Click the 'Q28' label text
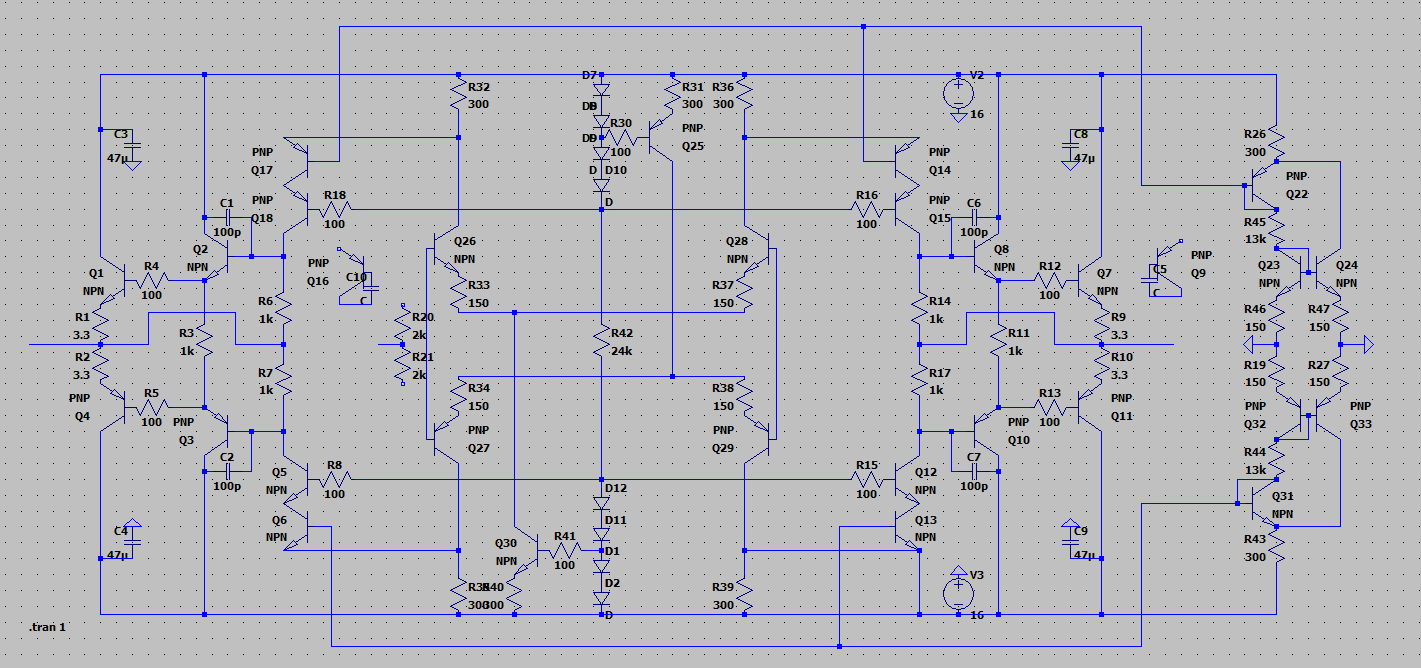 pos(737,242)
